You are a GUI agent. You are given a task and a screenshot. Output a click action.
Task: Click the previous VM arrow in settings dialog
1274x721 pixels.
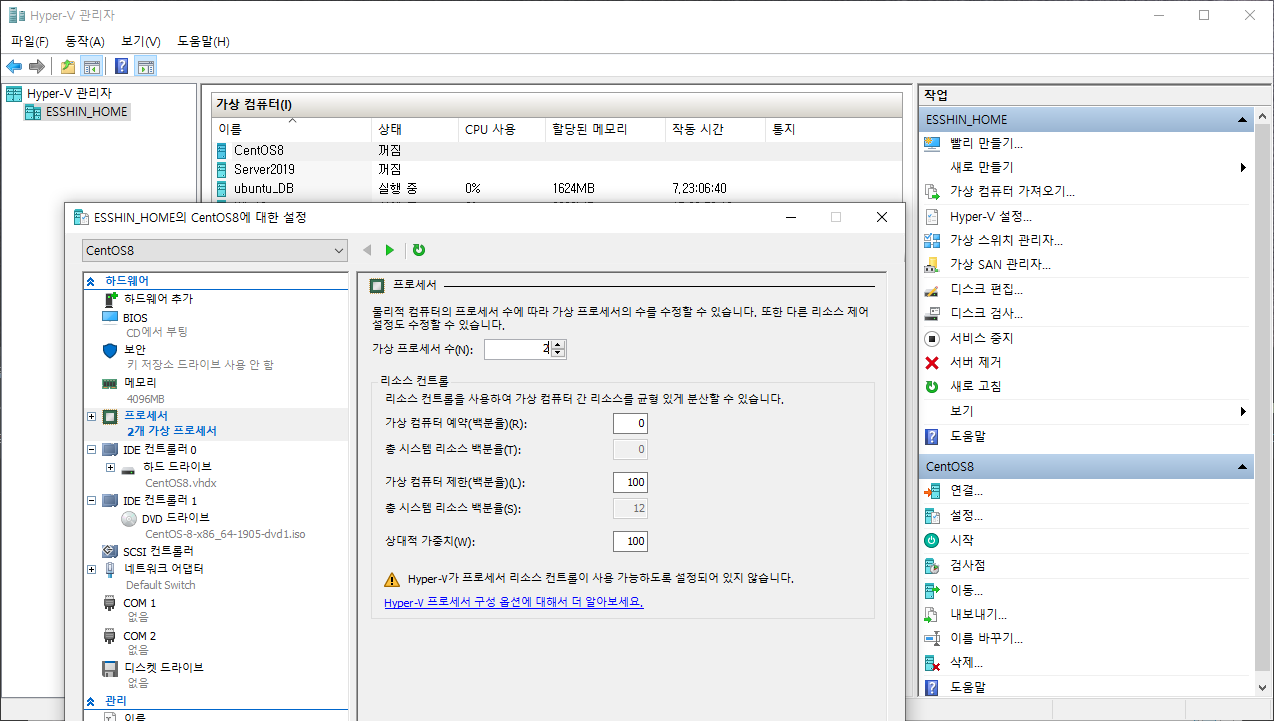(x=367, y=250)
